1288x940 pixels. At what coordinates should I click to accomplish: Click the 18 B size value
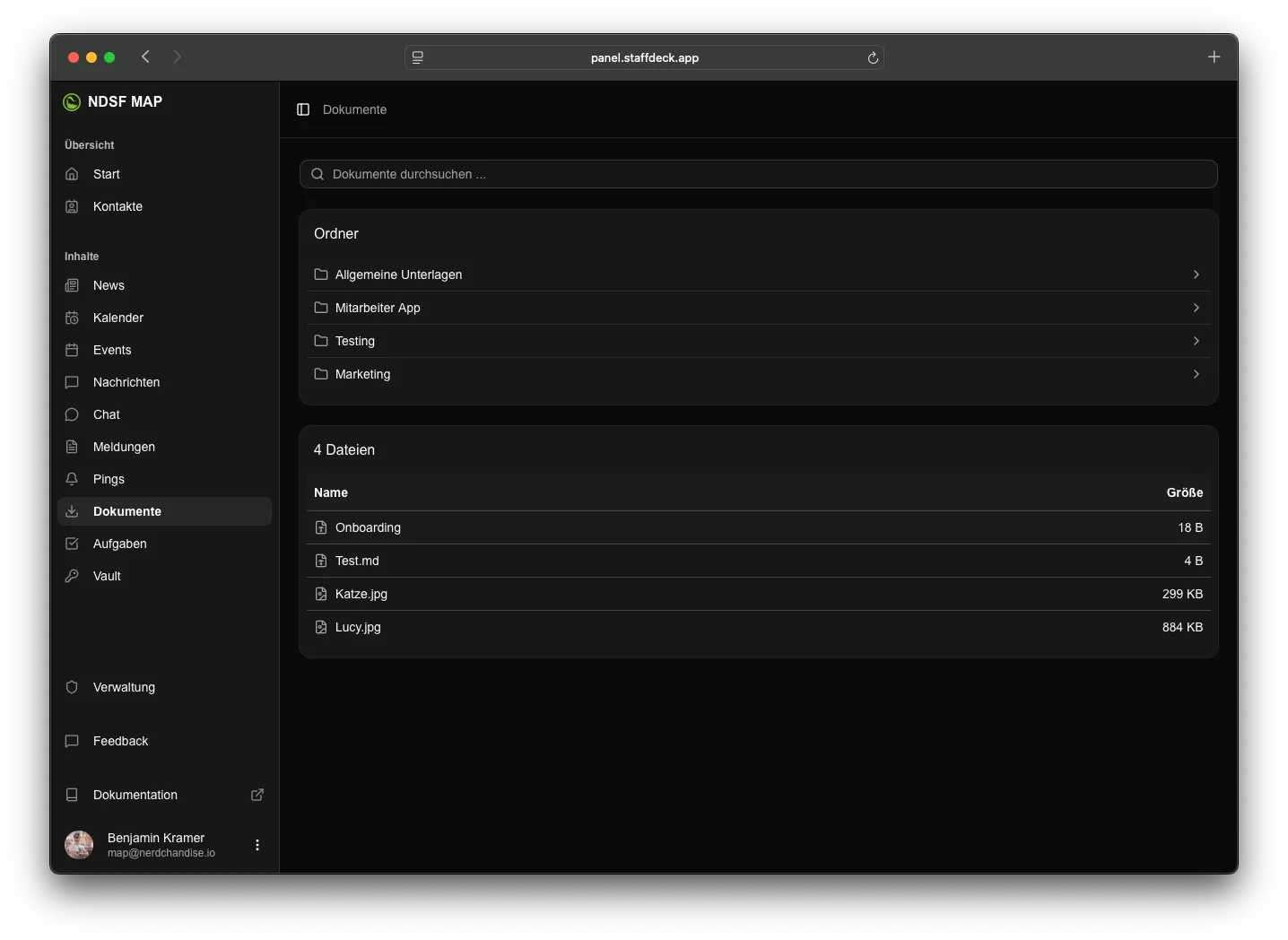[1190, 527]
